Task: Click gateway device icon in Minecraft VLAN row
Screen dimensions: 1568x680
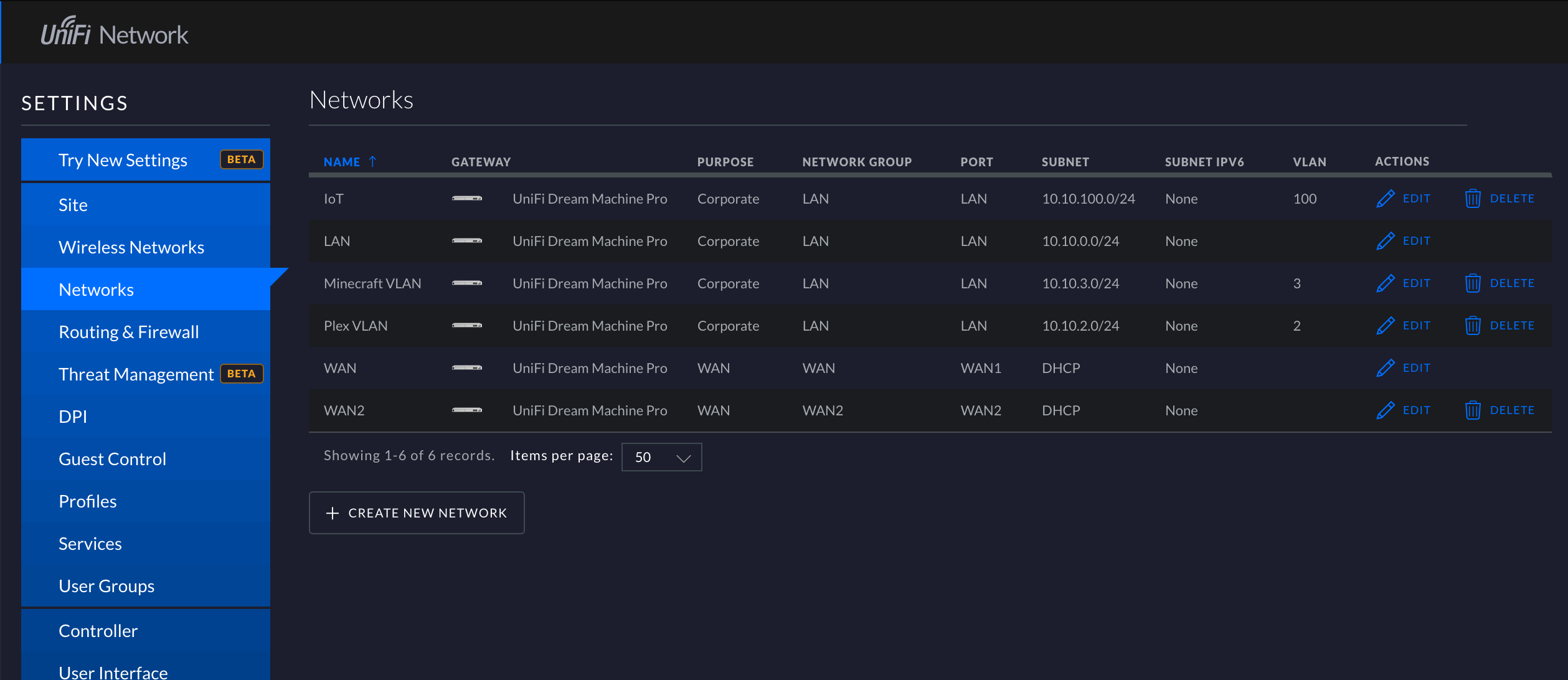Action: point(467,283)
